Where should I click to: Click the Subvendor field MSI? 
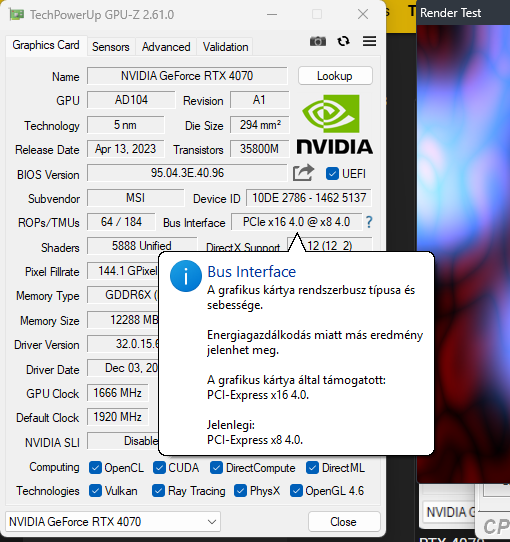(x=136, y=198)
